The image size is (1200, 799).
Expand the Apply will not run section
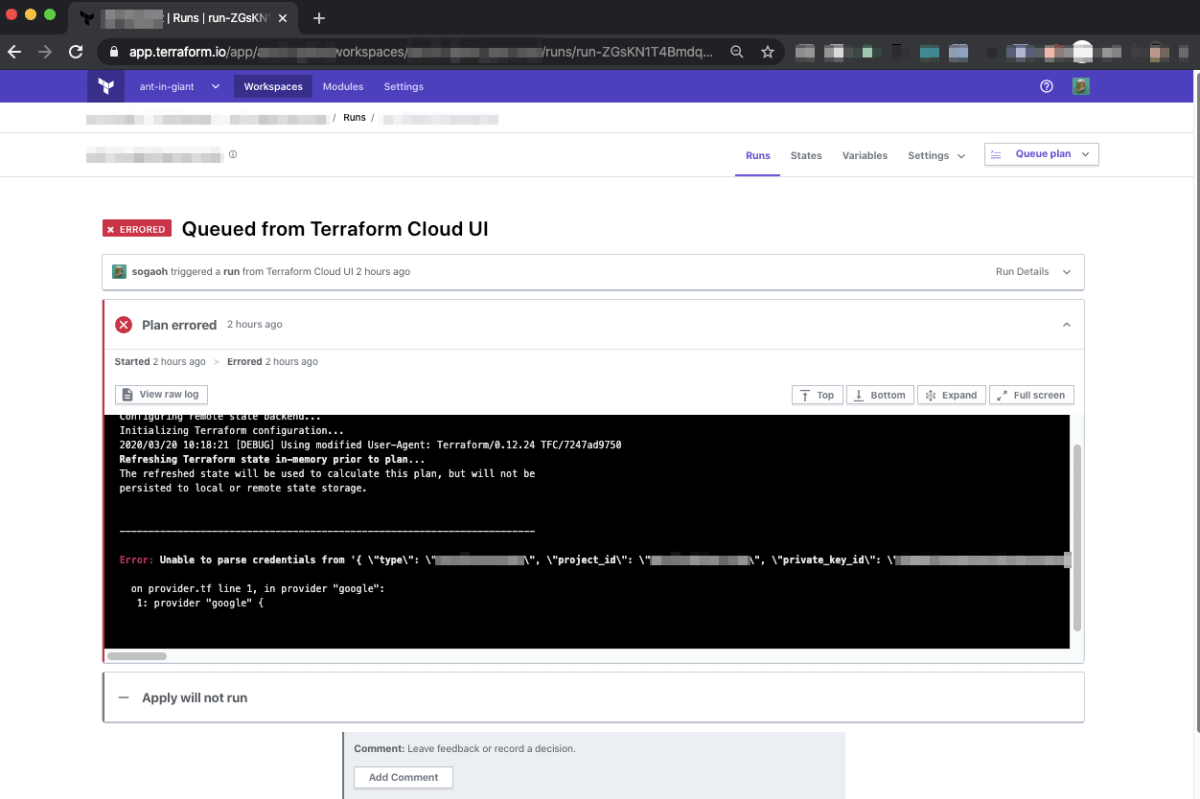coord(594,697)
